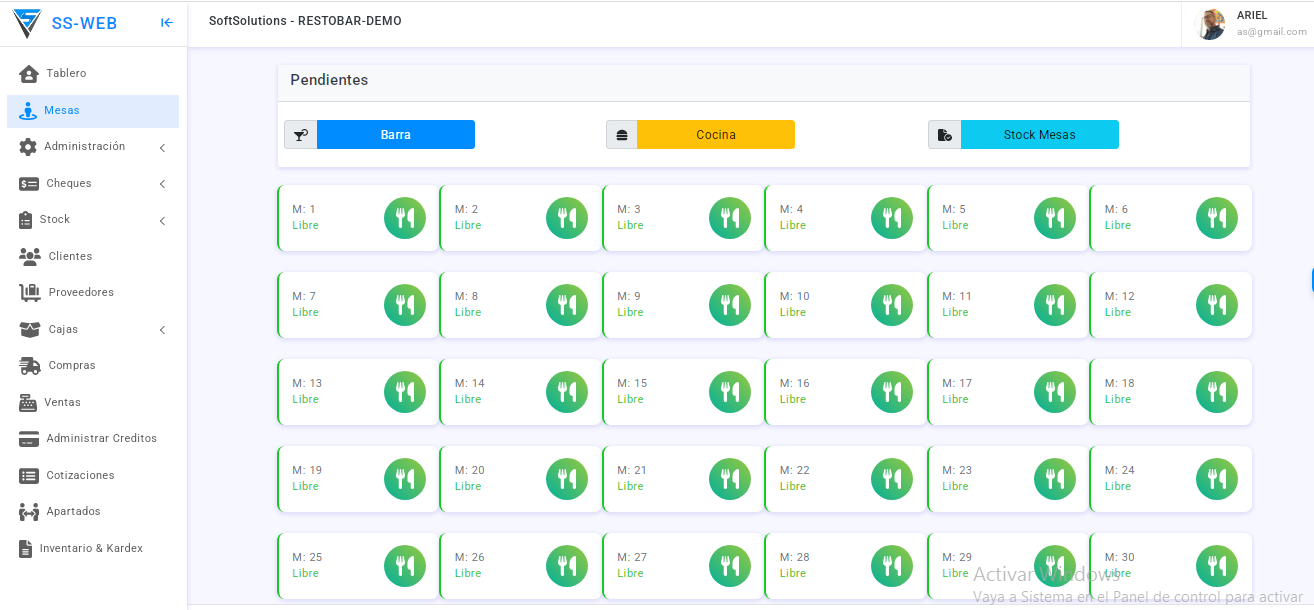Click the stock icon beside Stock Mesas
The height and width of the screenshot is (610, 1314).
pyautogui.click(x=944, y=135)
